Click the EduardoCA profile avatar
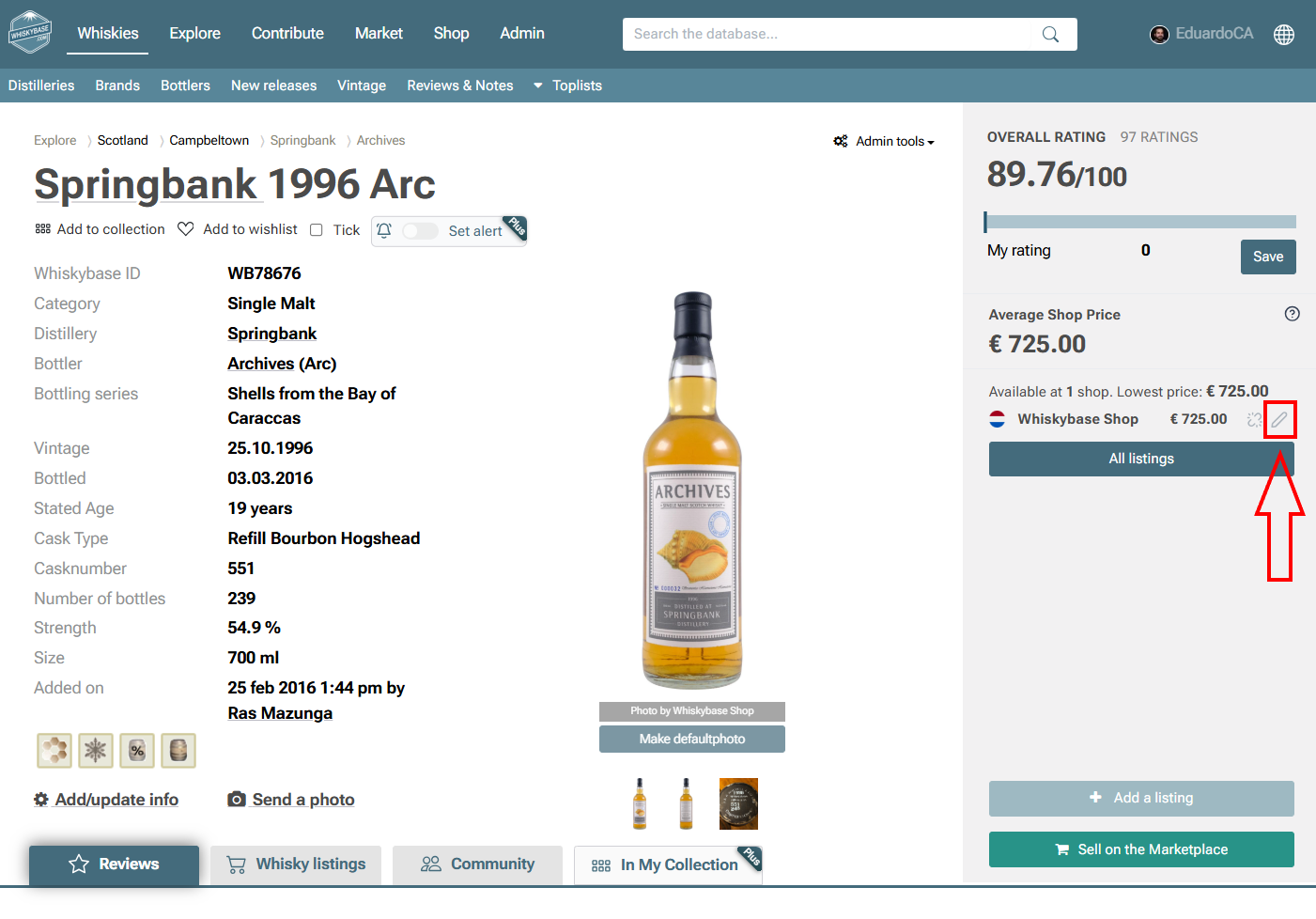The width and height of the screenshot is (1316, 919). click(1160, 35)
